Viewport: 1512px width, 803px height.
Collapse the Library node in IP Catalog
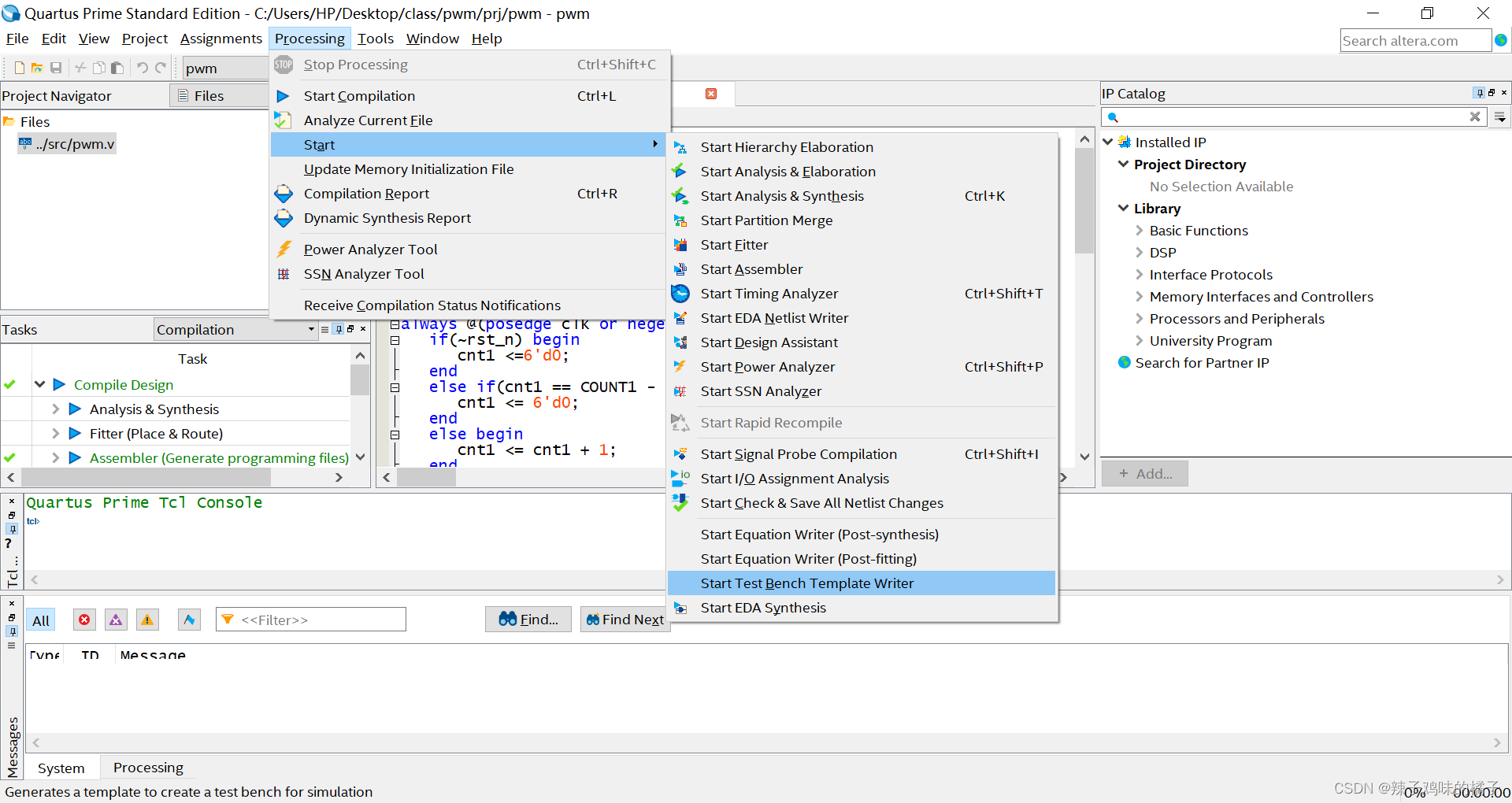1124,208
